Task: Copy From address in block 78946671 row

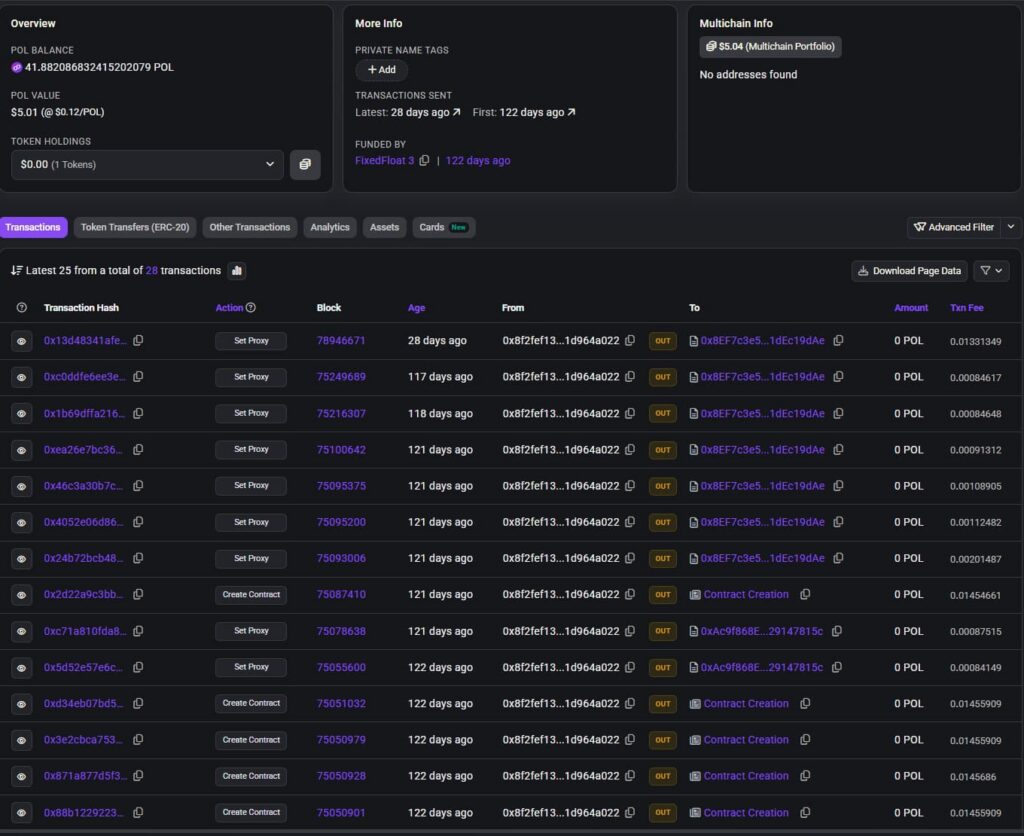Action: point(630,340)
